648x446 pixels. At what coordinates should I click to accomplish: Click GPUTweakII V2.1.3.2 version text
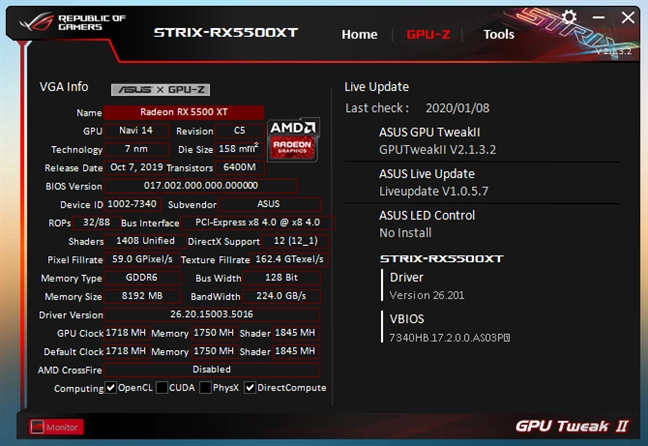(438, 150)
